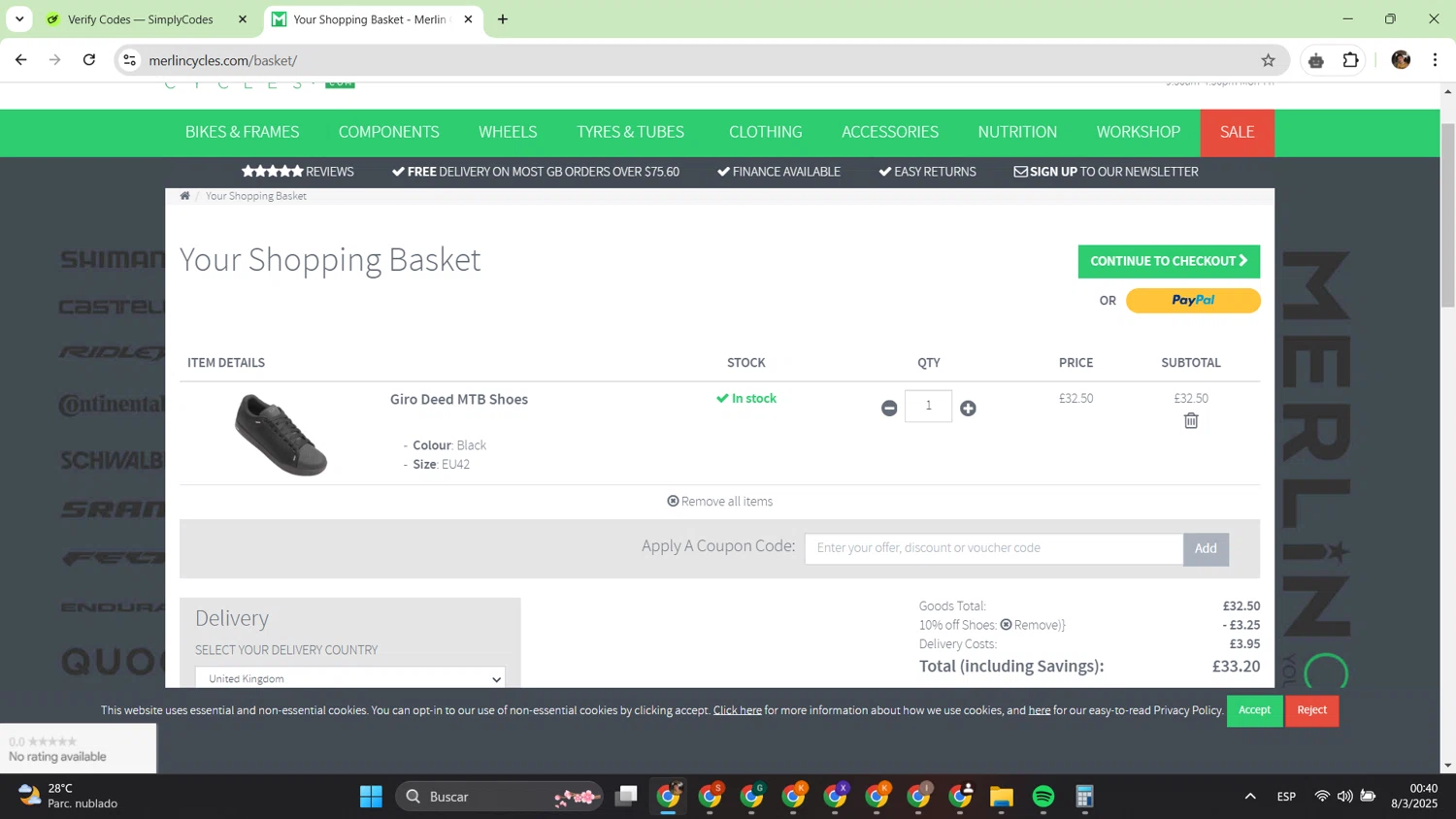
Task: Open Reviews link with stars
Action: [x=298, y=172]
